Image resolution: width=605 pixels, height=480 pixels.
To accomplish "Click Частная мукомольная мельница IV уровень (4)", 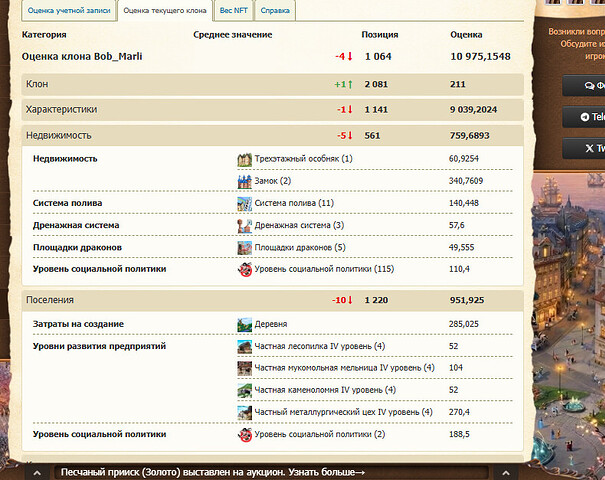I will point(345,368).
